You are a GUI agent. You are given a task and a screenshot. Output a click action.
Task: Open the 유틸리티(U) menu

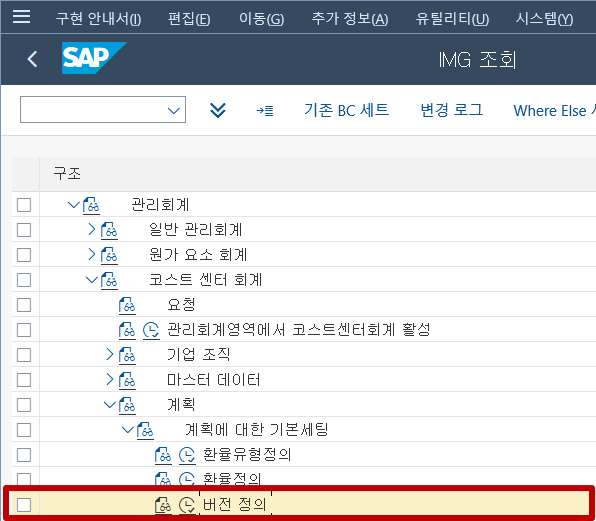click(452, 19)
